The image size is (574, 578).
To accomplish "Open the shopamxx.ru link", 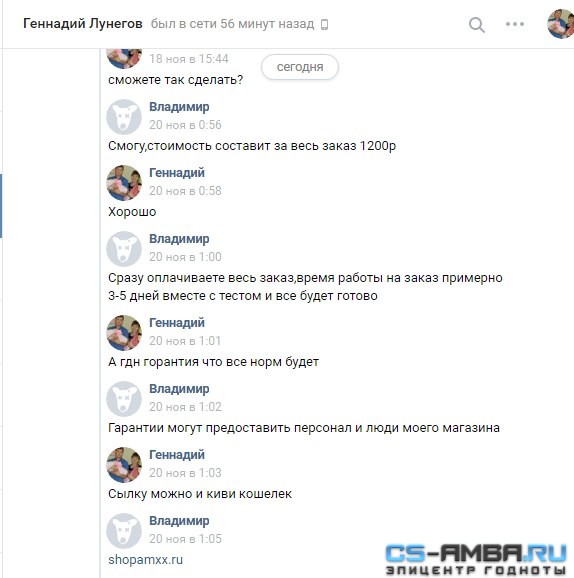I will [x=146, y=560].
